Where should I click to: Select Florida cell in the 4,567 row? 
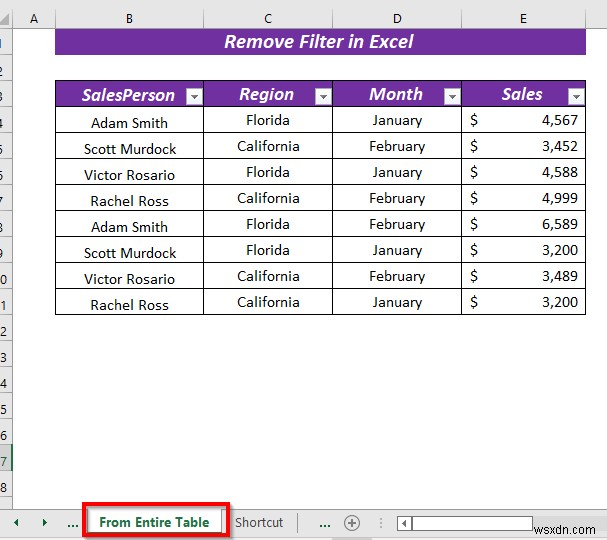click(268, 120)
